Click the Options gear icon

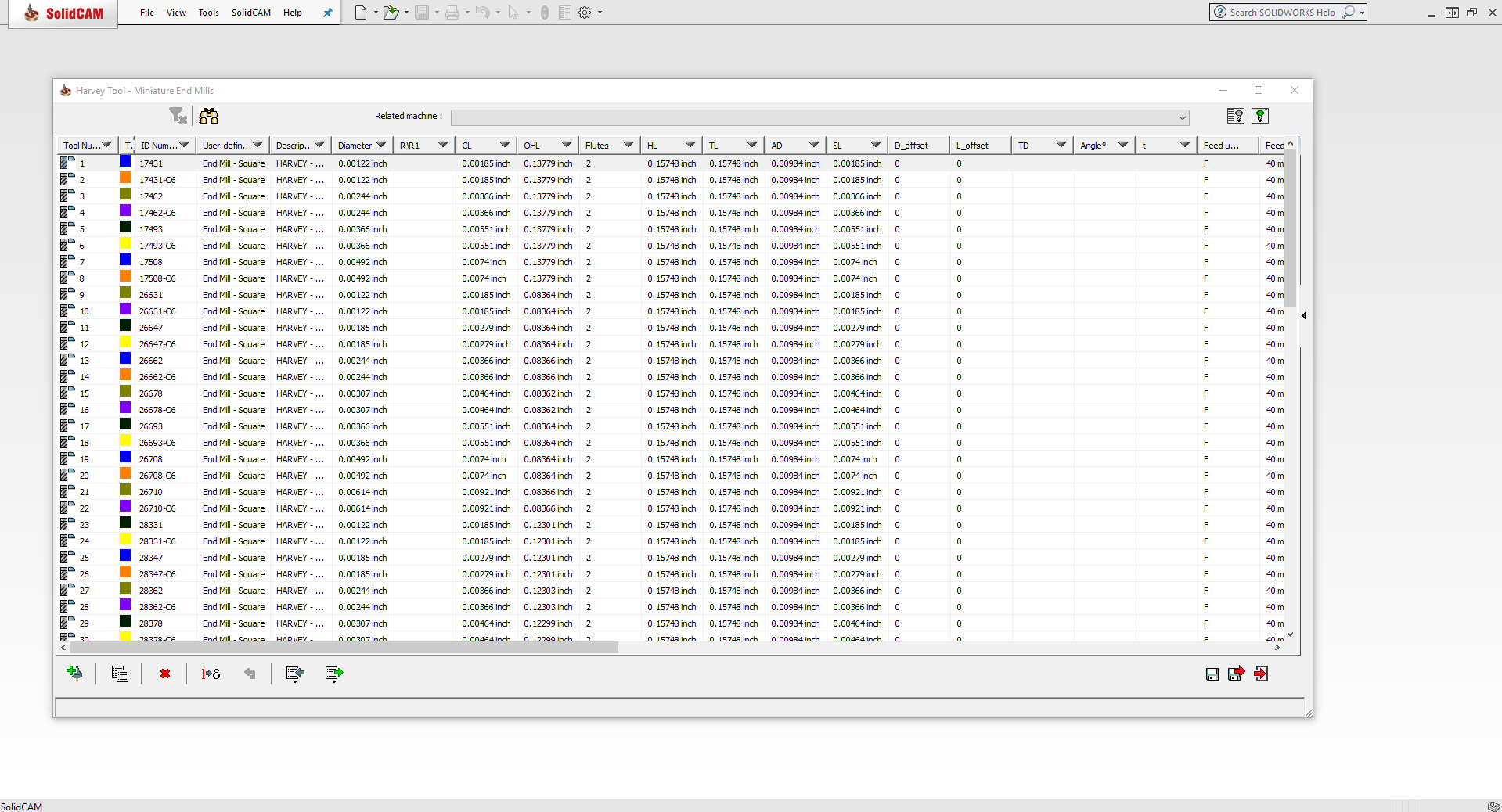[x=585, y=13]
